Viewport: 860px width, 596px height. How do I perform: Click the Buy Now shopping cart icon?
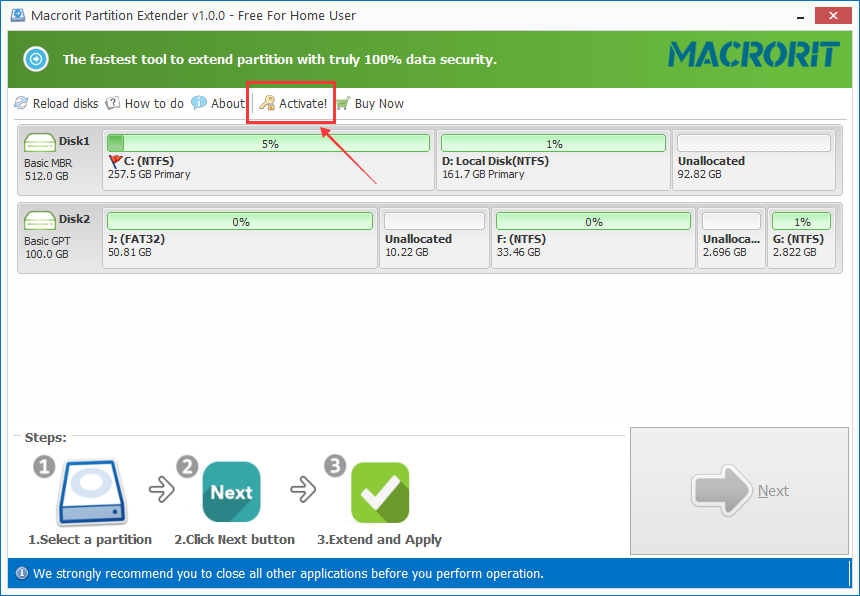click(343, 103)
